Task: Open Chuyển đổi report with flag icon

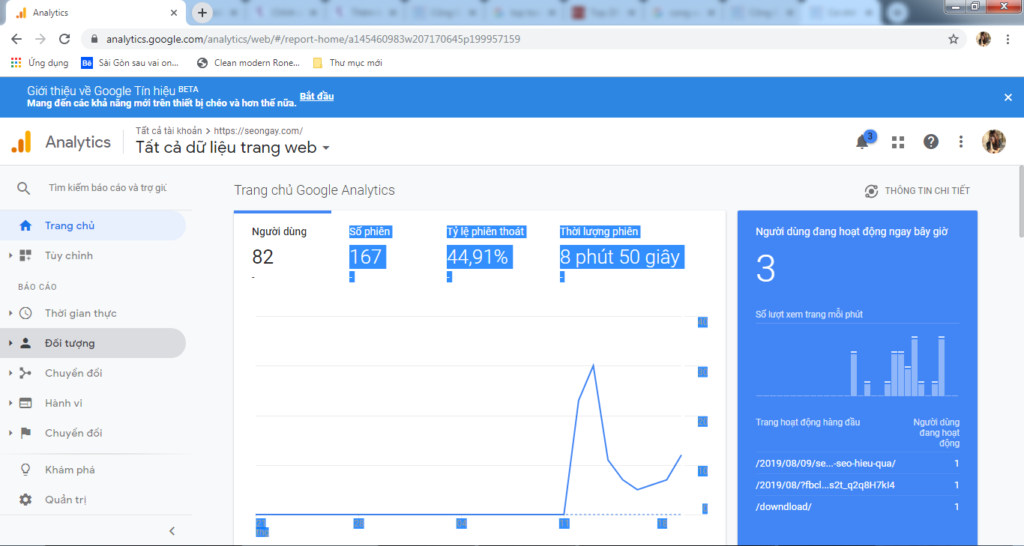Action: 73,433
